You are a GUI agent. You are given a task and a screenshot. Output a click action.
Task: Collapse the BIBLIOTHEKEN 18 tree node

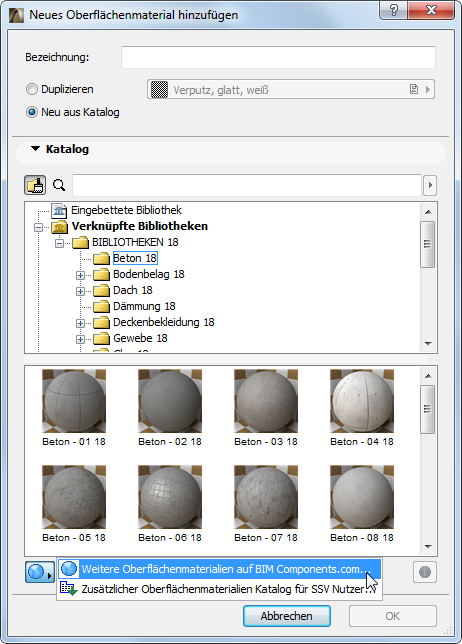coord(60,243)
